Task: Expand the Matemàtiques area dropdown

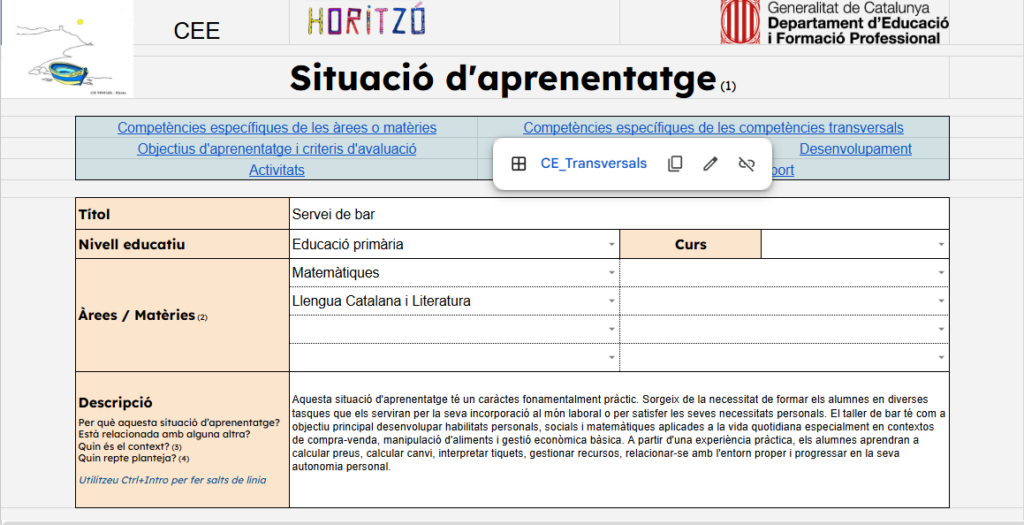Action: click(x=611, y=273)
